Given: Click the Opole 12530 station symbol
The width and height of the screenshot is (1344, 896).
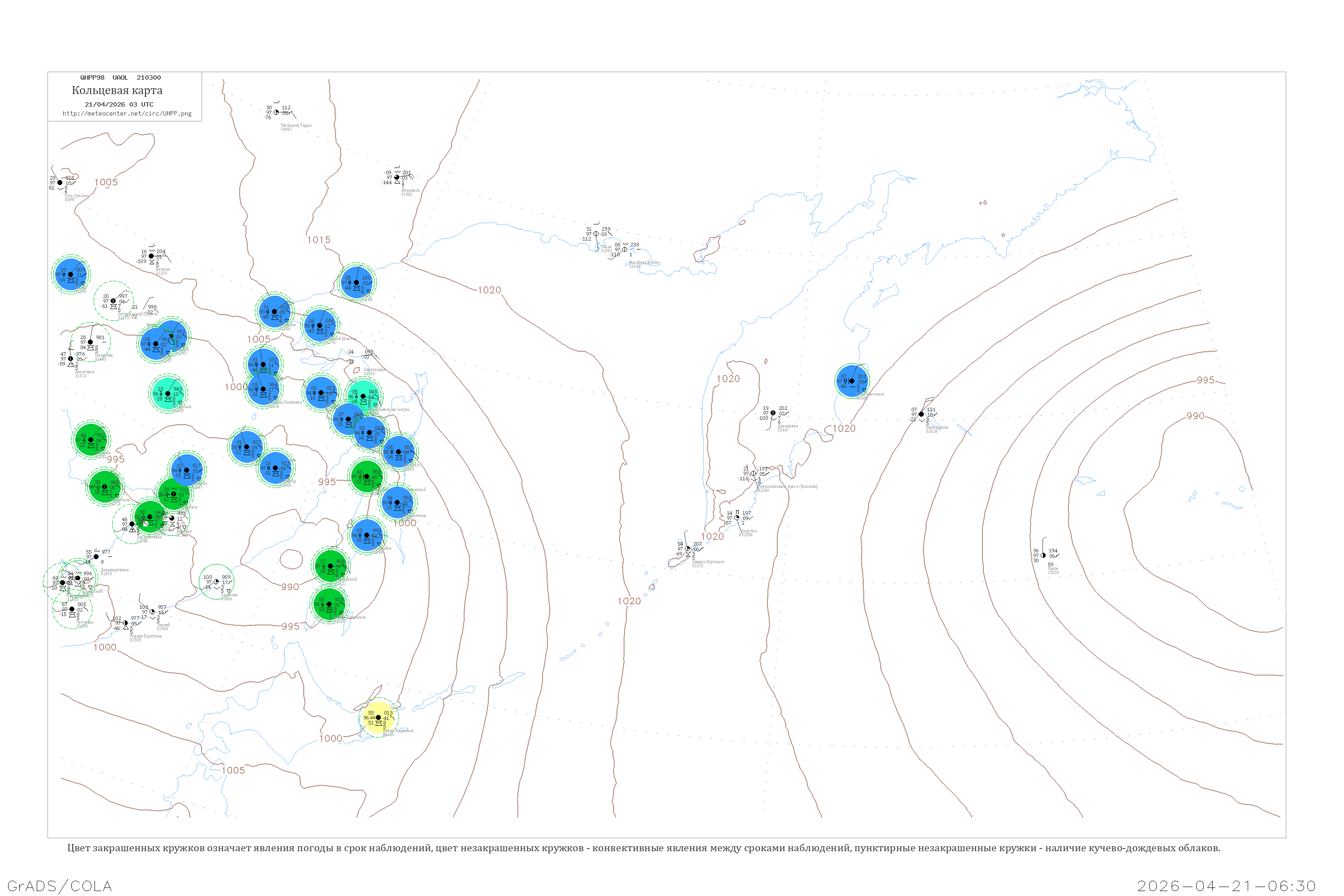Looking at the screenshot, I should pyautogui.click(x=1043, y=556).
